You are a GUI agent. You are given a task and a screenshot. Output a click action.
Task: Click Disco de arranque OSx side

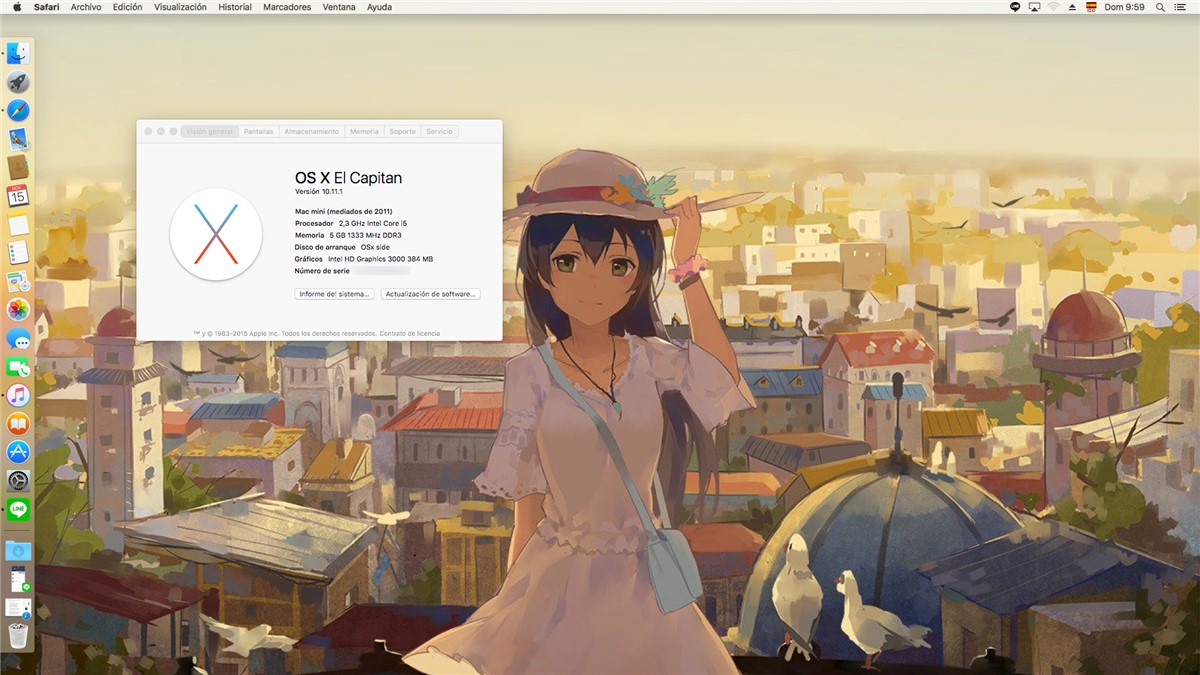point(342,247)
